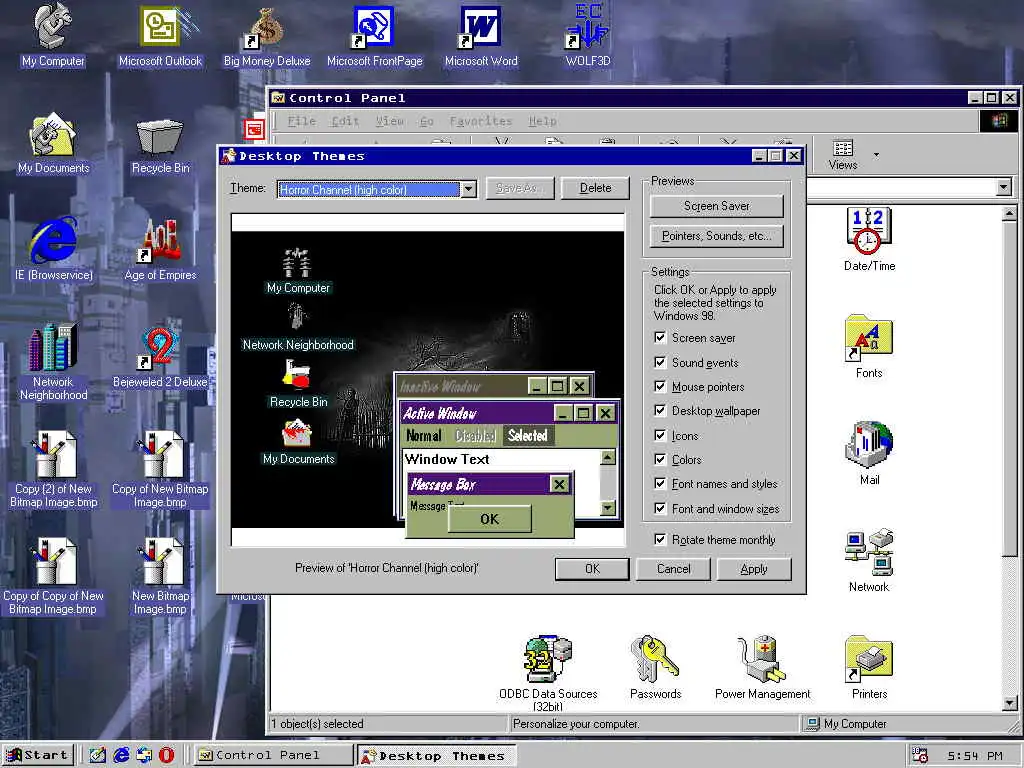Viewport: 1024px width, 768px height.
Task: Click the Desktop Themes taskbar button
Action: click(x=436, y=756)
